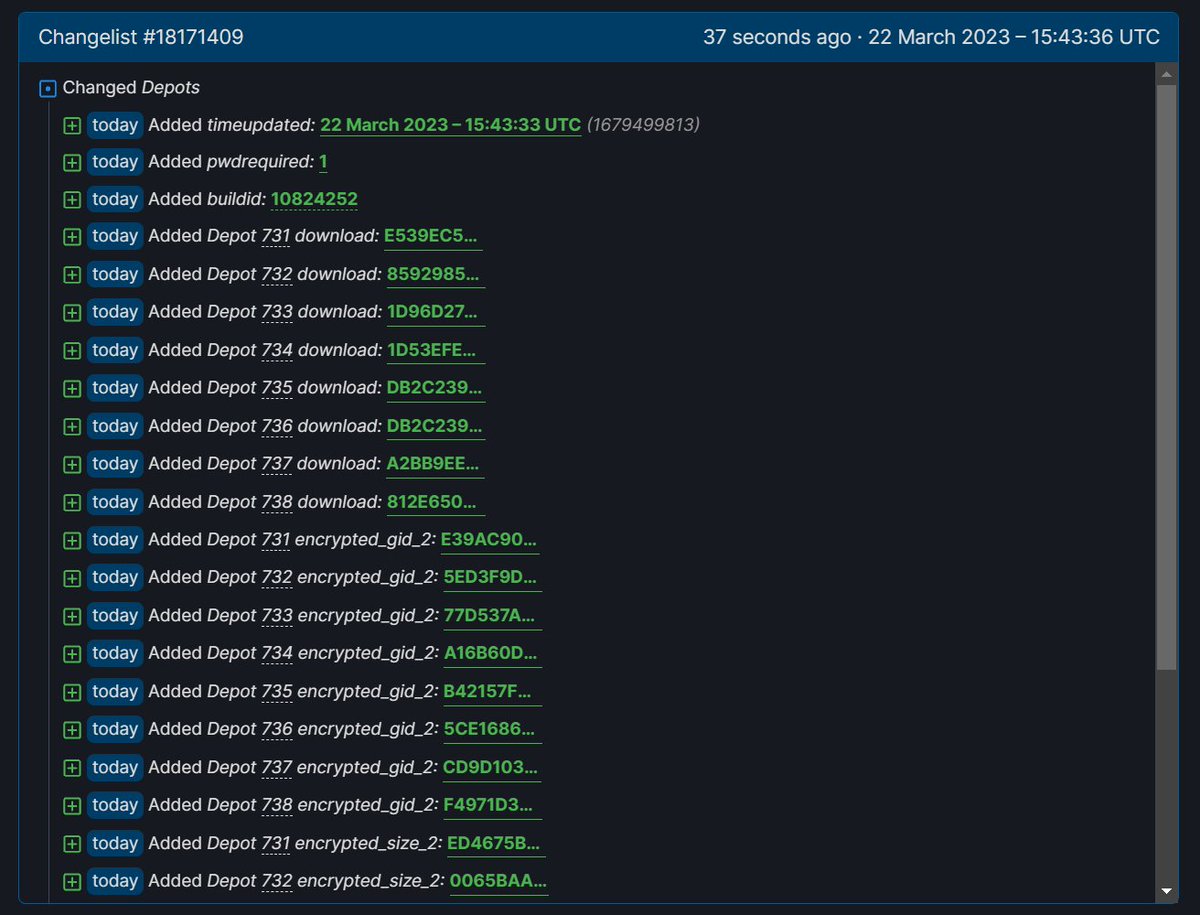Click Depot 735 download hash DB2C239...
This screenshot has width=1200, height=915.
[x=436, y=389]
